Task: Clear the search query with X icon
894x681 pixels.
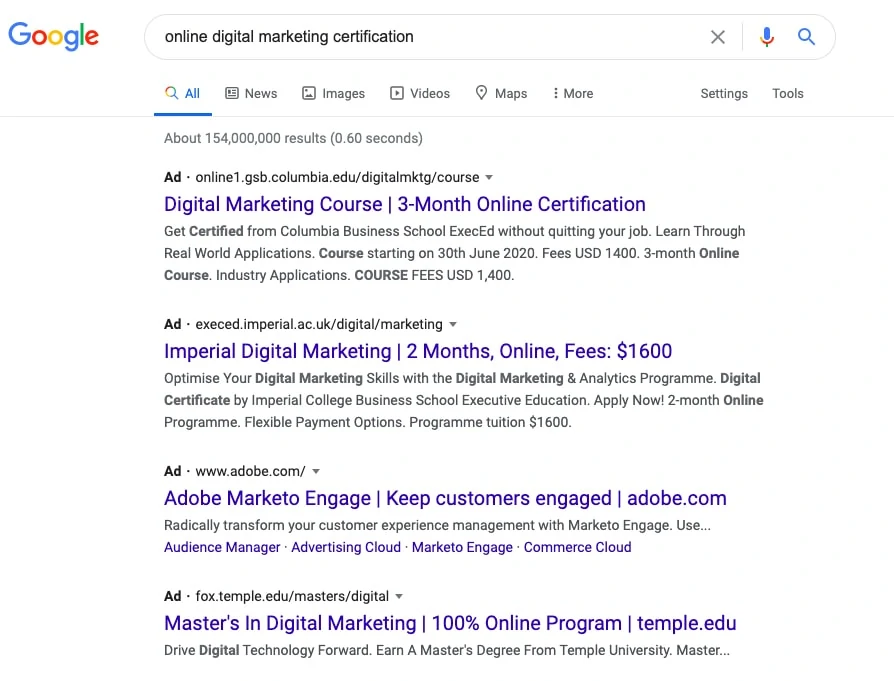Action: pyautogui.click(x=718, y=37)
